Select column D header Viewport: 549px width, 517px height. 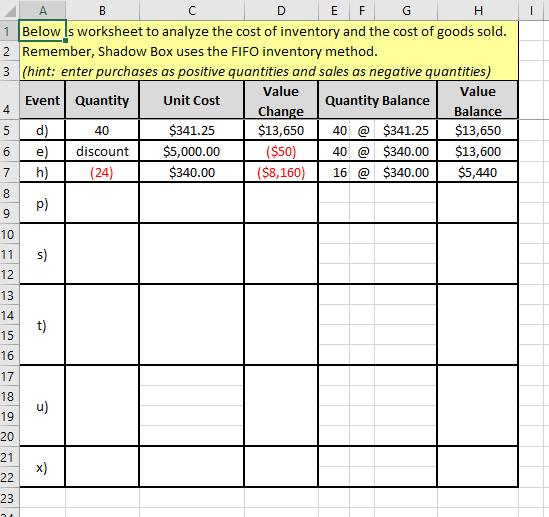tap(281, 11)
